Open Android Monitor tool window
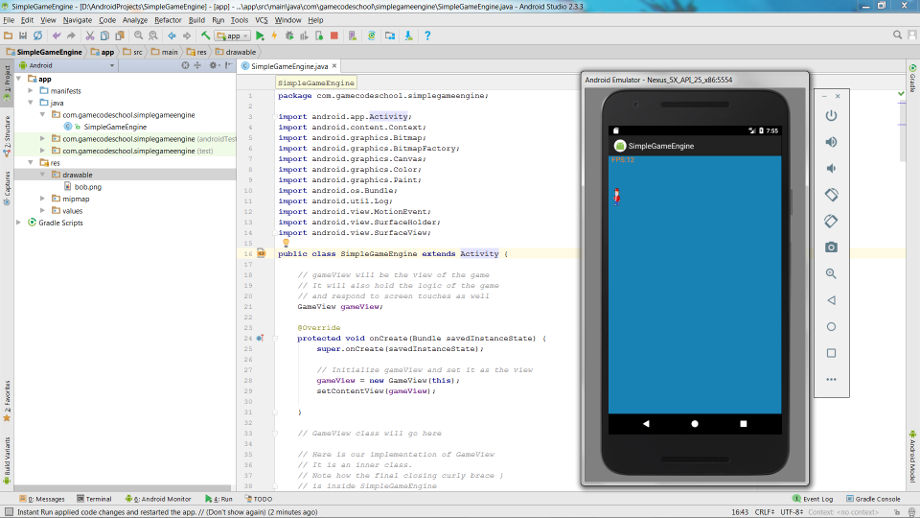920x518 pixels. click(158, 499)
